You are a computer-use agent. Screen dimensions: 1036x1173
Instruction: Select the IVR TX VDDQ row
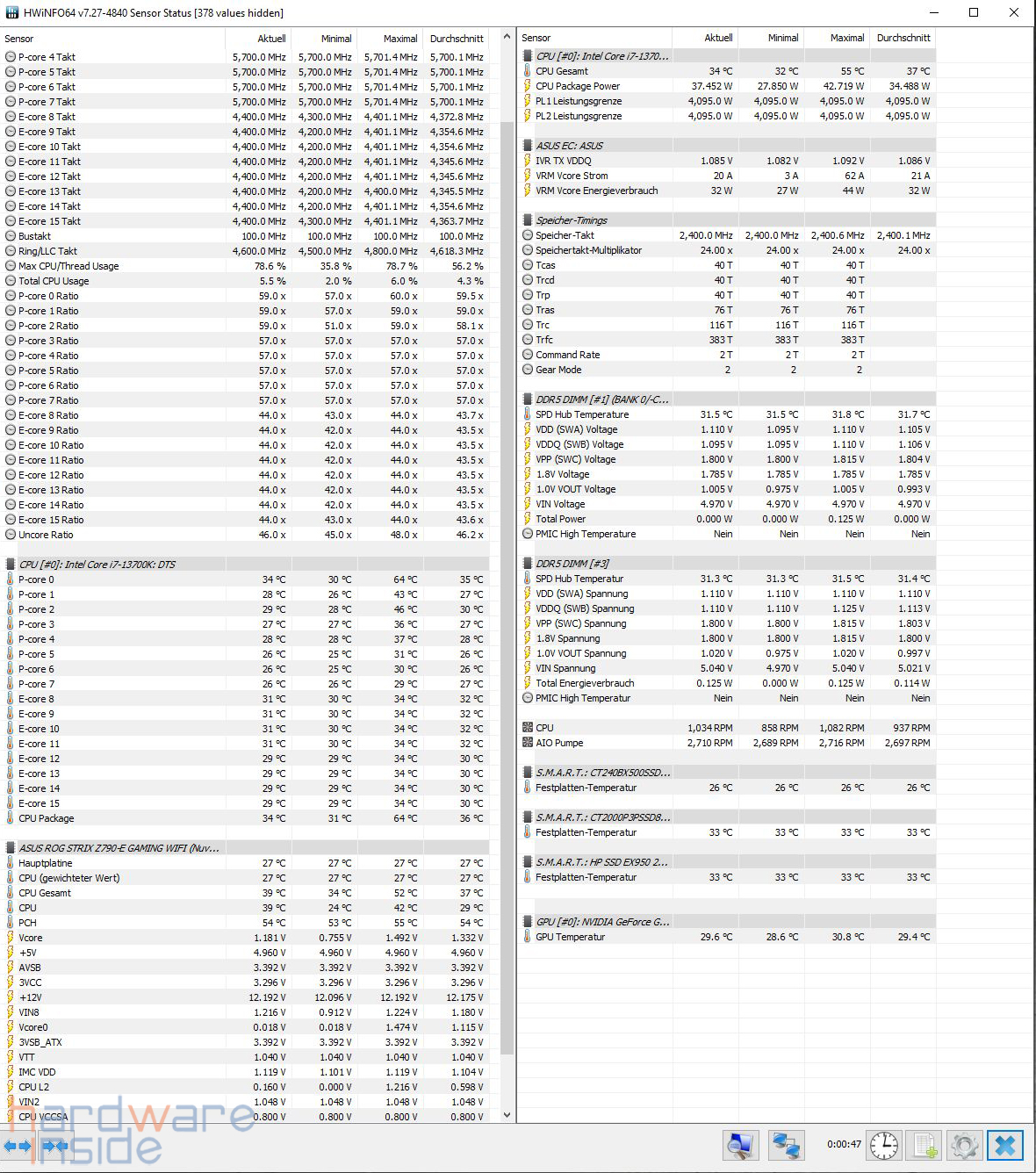point(726,161)
